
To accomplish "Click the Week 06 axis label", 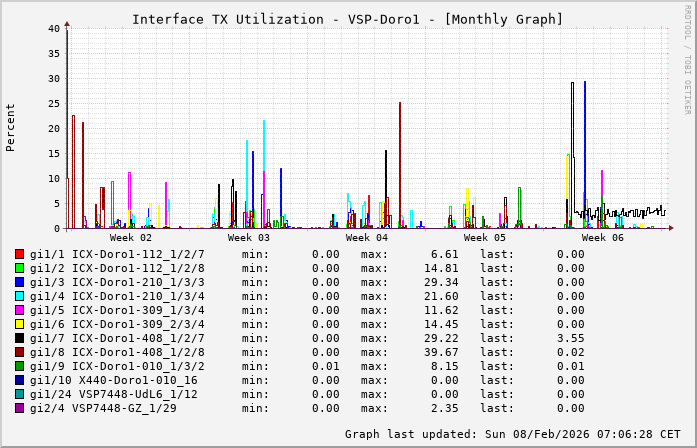I will tap(603, 238).
